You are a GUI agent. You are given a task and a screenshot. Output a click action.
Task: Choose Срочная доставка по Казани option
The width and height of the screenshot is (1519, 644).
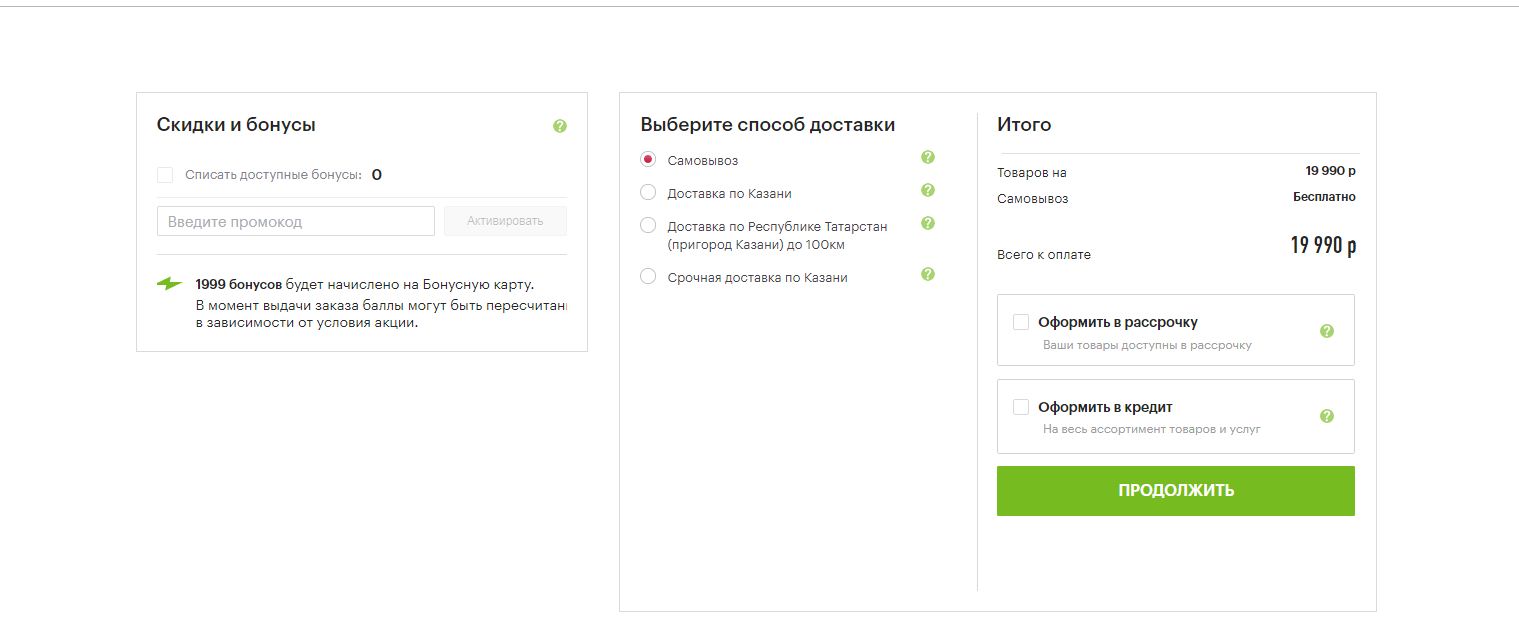point(648,277)
